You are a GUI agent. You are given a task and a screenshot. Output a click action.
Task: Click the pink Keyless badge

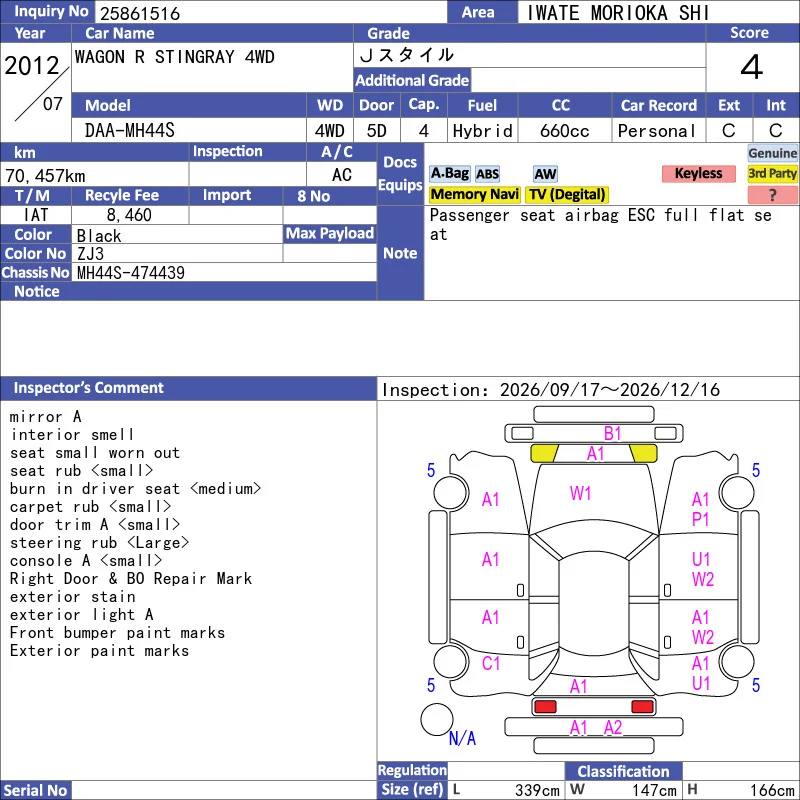pos(698,173)
